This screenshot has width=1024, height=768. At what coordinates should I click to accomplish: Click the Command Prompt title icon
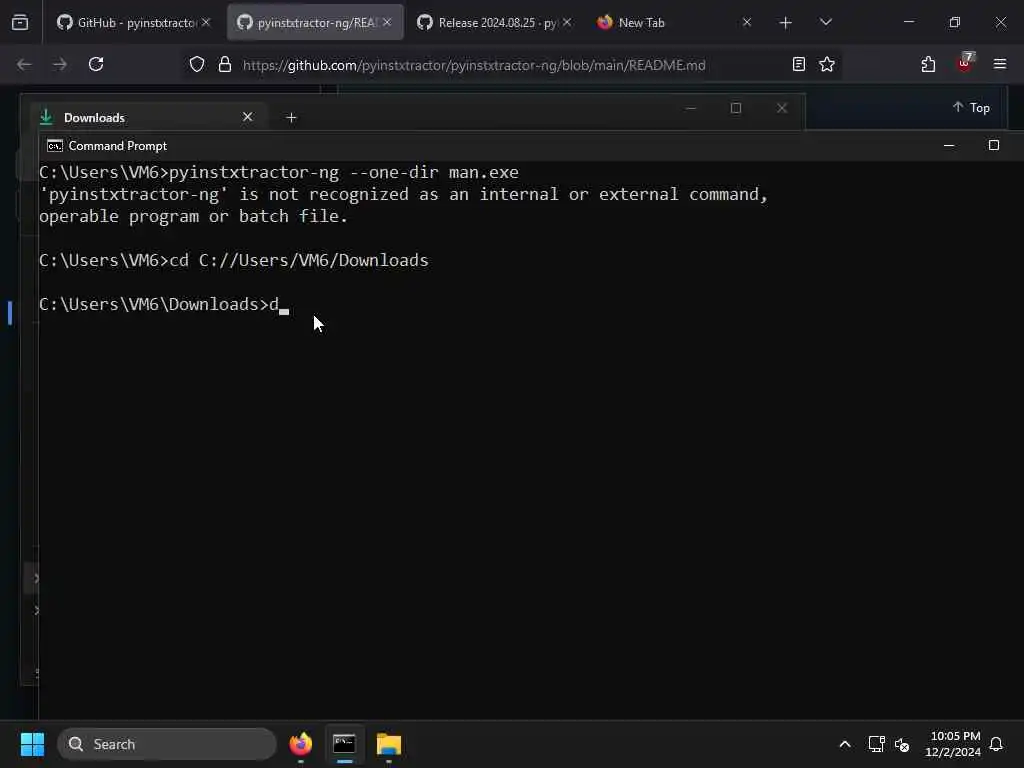coord(55,146)
